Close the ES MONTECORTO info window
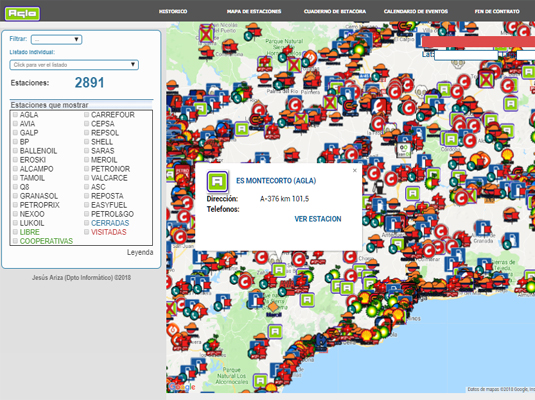This screenshot has height=400, width=535. 355,170
